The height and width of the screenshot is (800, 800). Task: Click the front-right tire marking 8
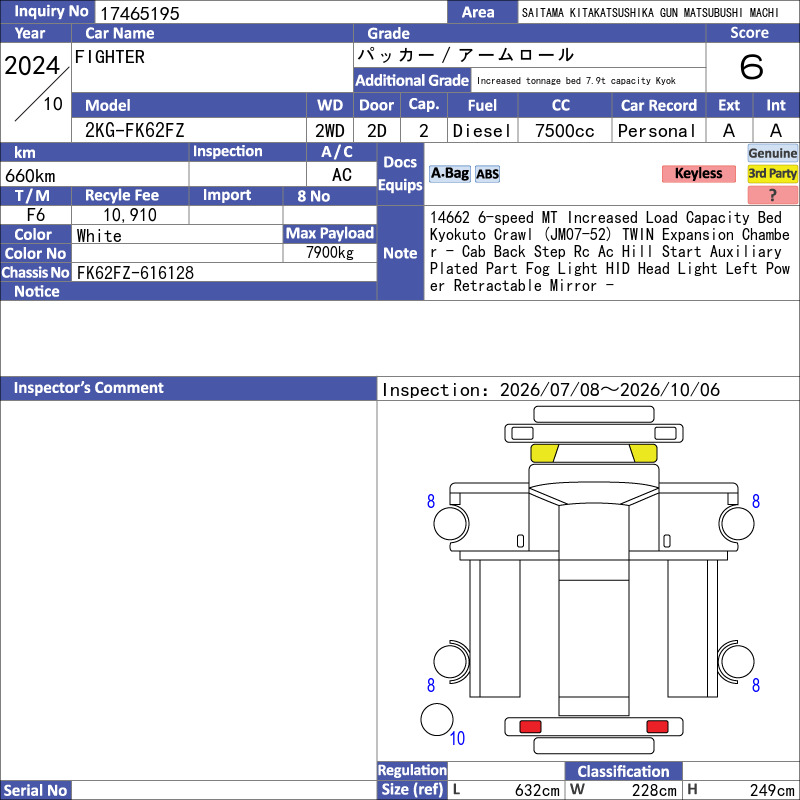coord(756,502)
